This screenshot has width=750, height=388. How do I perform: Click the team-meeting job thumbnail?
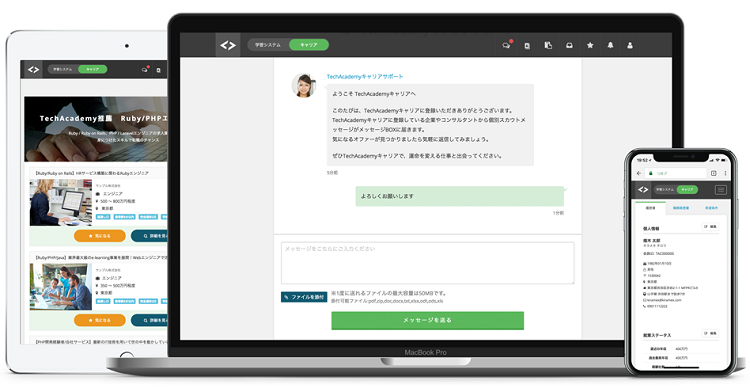coord(61,287)
